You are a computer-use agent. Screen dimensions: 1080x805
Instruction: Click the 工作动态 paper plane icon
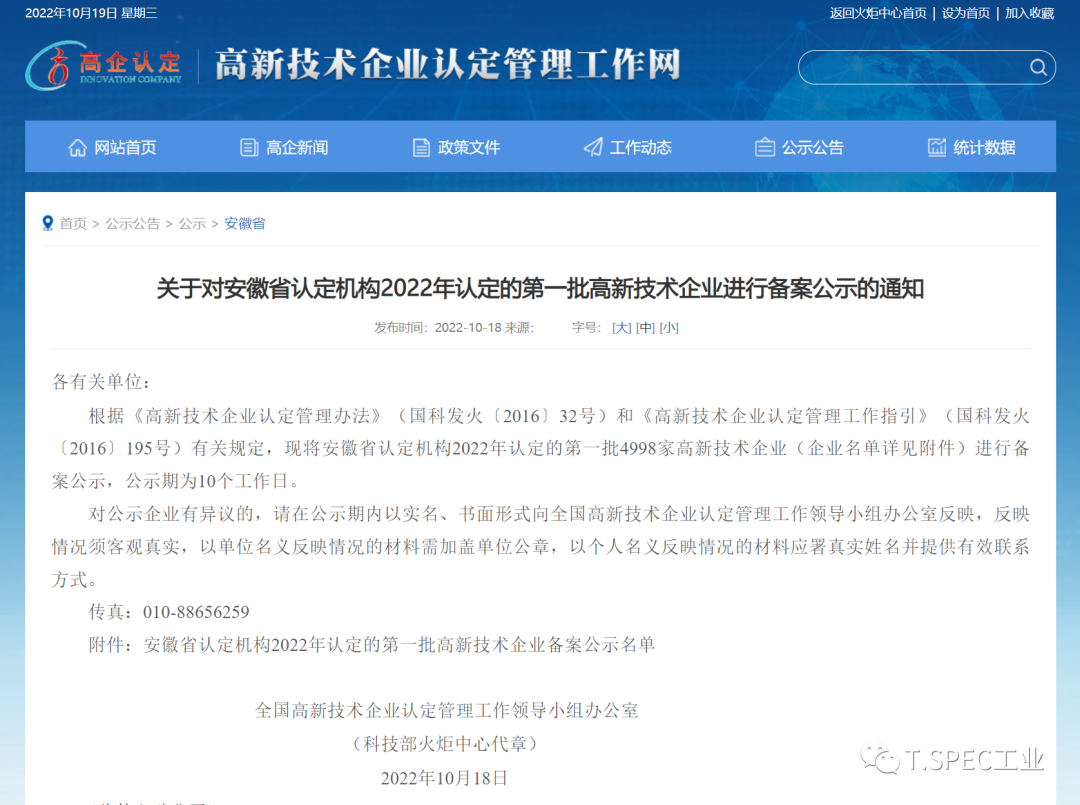tap(593, 148)
